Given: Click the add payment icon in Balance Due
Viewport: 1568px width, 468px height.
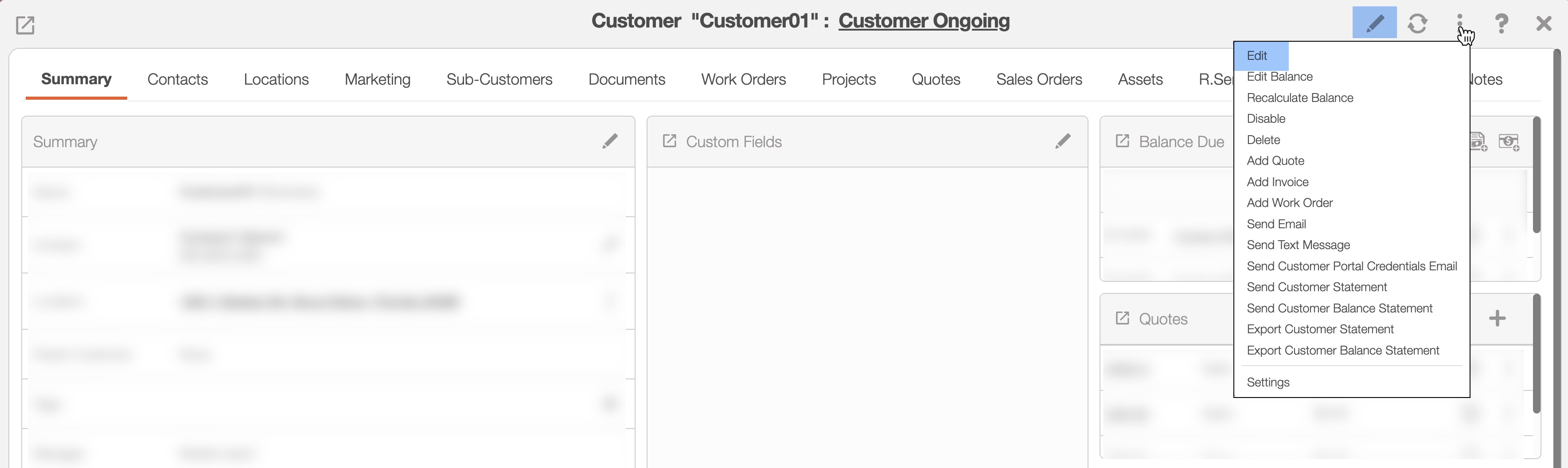Looking at the screenshot, I should tap(1509, 142).
